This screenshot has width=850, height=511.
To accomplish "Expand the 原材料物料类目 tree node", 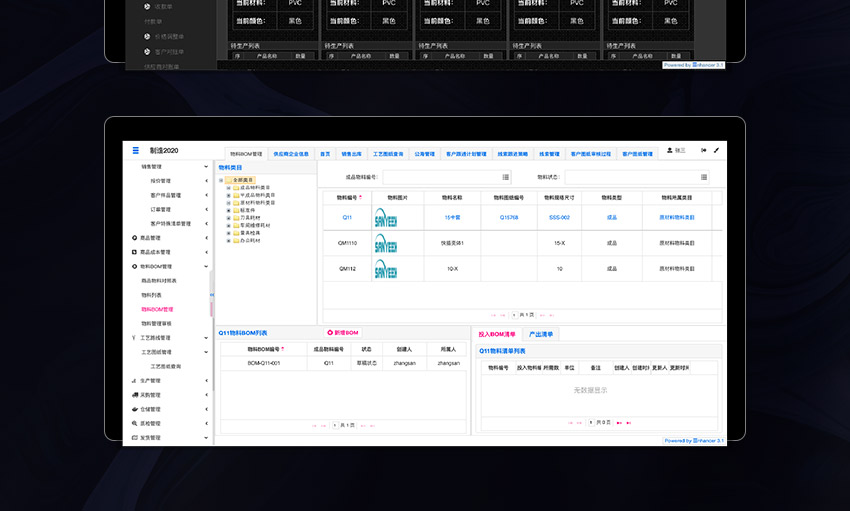I will (x=229, y=203).
